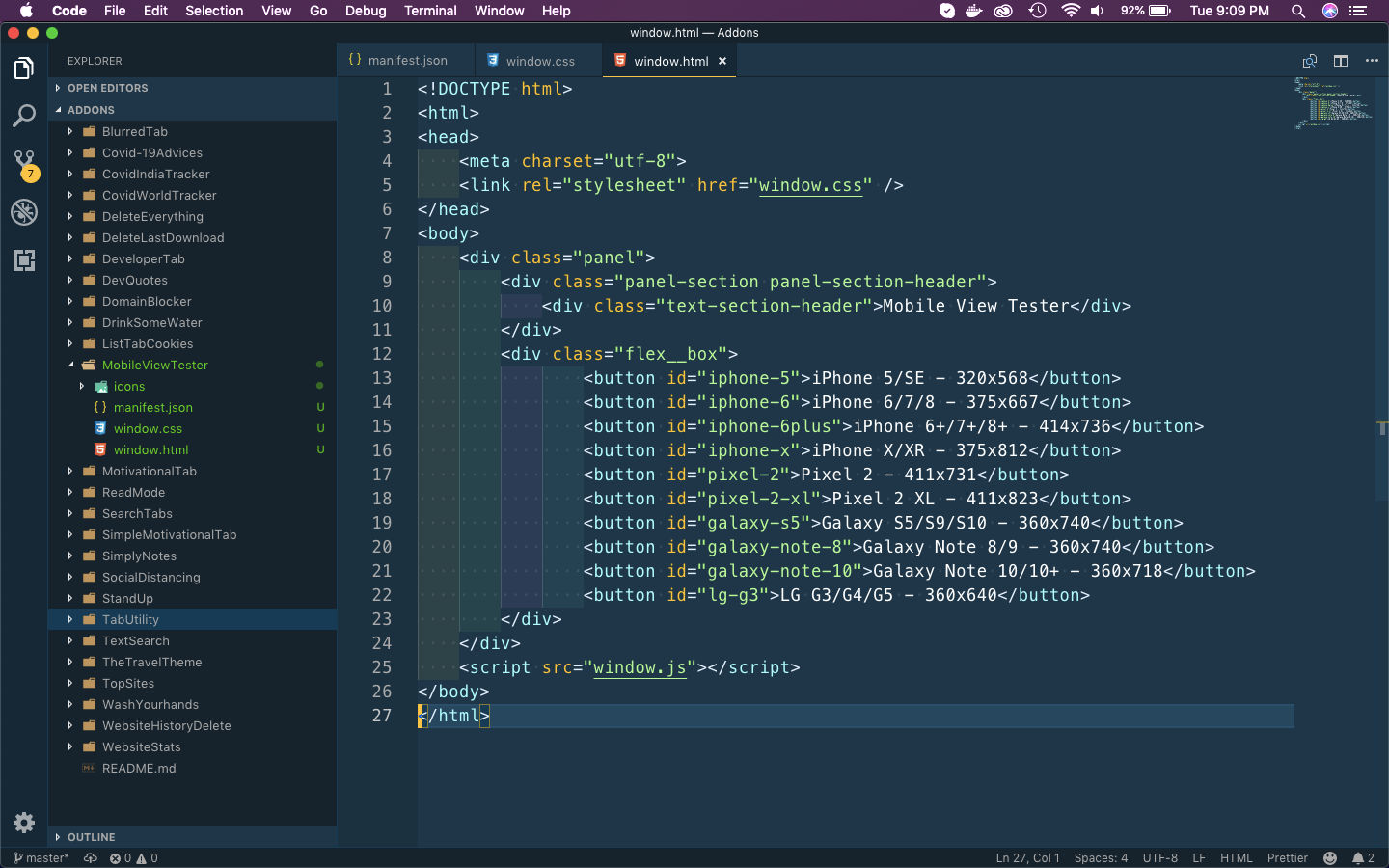Open the Explorer view icon
This screenshot has width=1389, height=868.
tap(24, 68)
